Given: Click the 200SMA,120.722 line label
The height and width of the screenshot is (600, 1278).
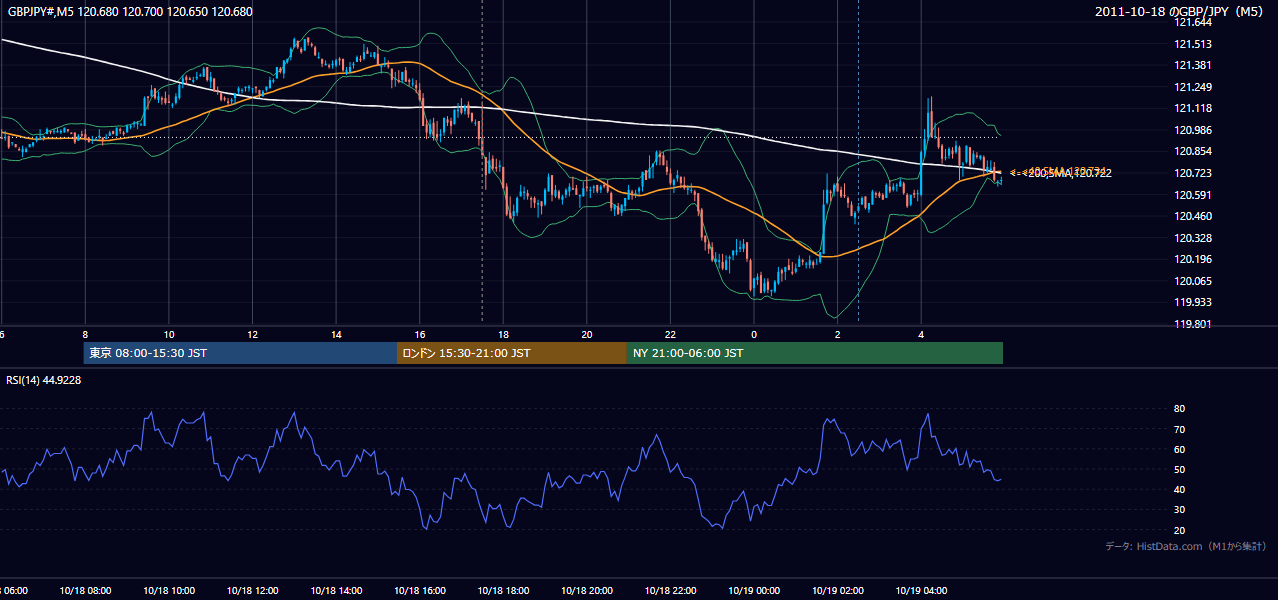Looking at the screenshot, I should (x=1067, y=174).
